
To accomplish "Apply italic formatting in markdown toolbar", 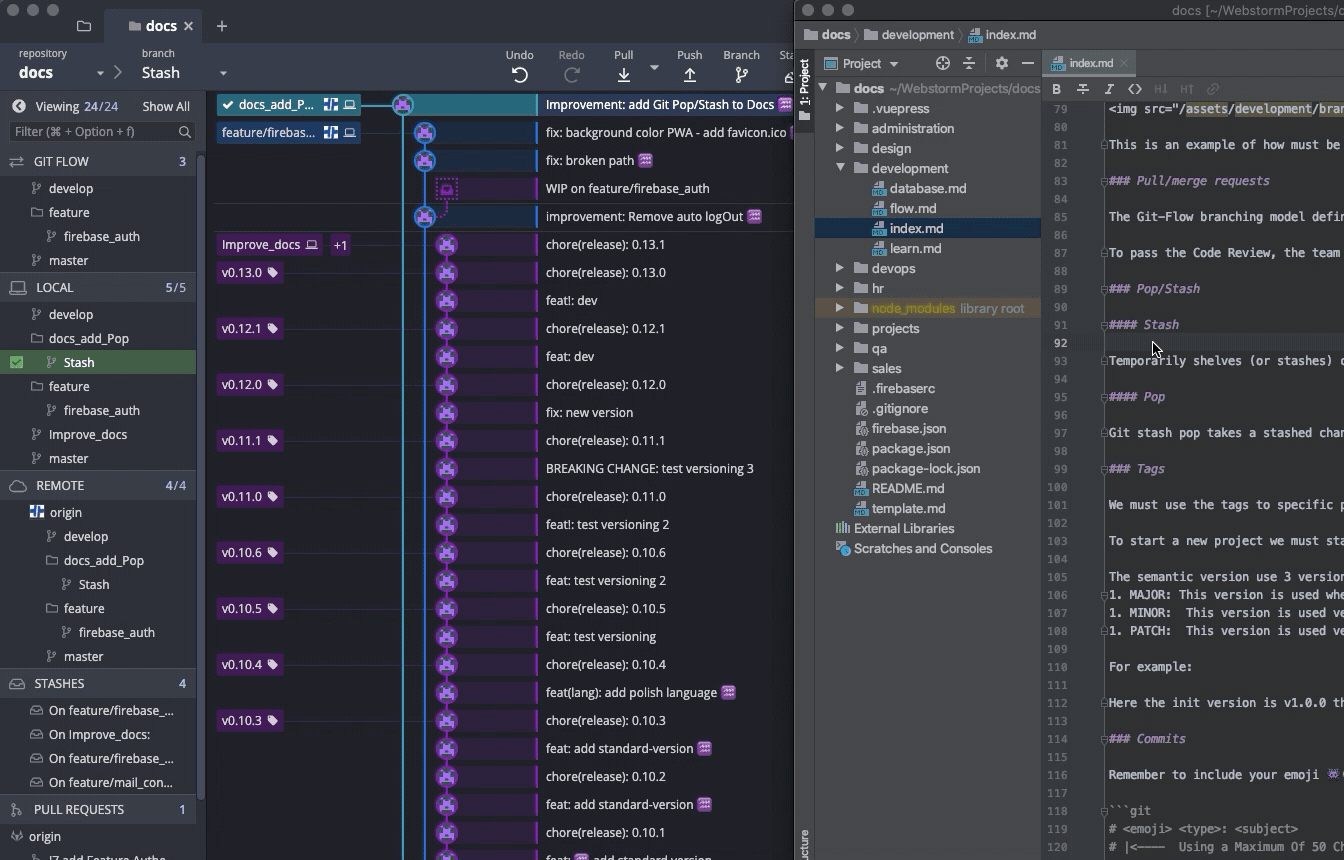I will pos(1109,89).
